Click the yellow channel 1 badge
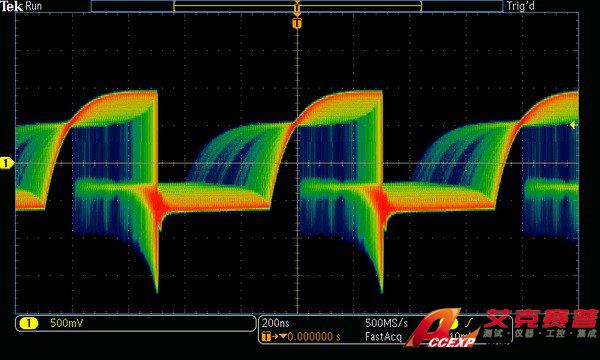Screen dimensions: 600x360 (29, 324)
